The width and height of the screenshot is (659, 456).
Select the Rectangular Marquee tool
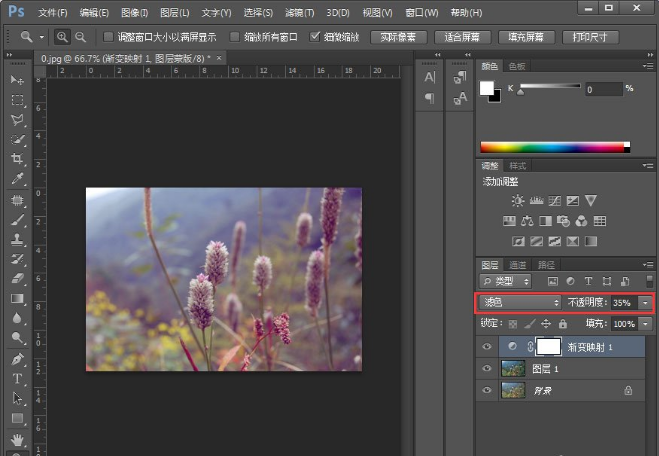[17, 100]
